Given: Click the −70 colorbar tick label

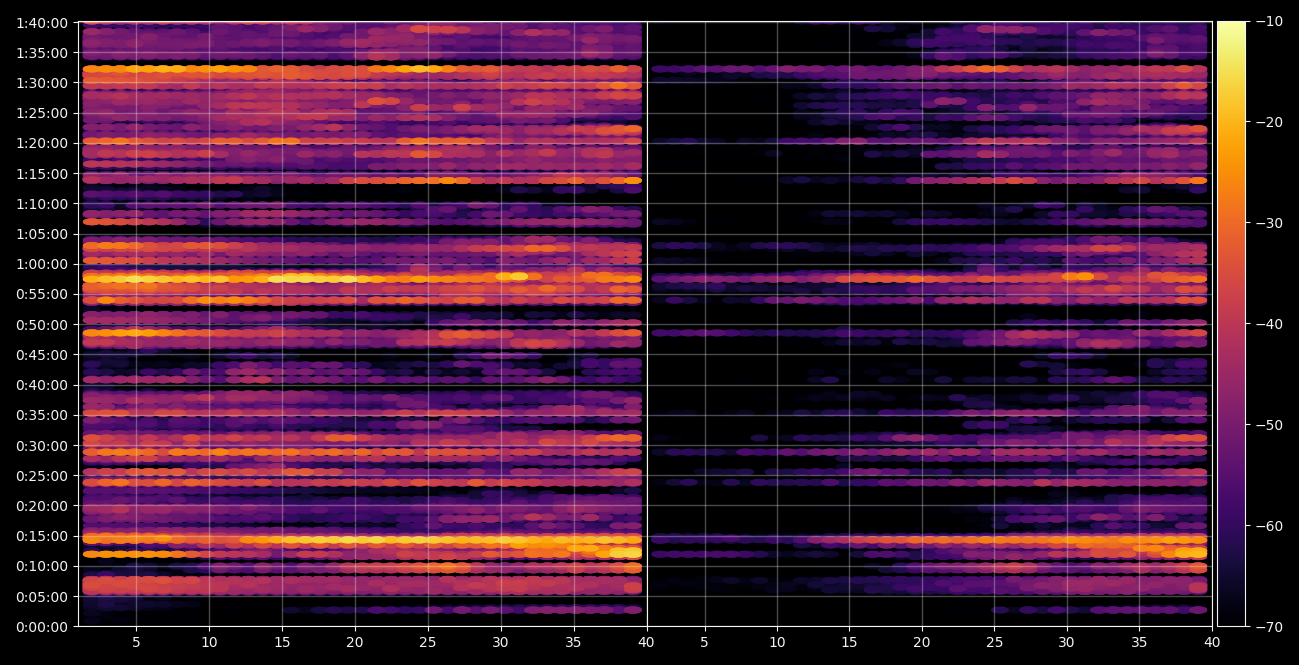Looking at the screenshot, I should tap(1269, 627).
